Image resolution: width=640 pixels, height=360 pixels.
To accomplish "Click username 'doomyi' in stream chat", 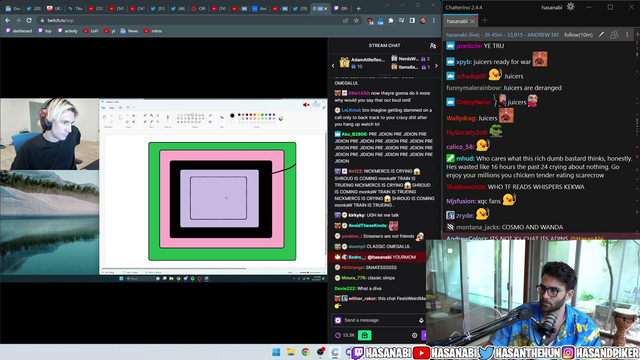I will (356, 247).
